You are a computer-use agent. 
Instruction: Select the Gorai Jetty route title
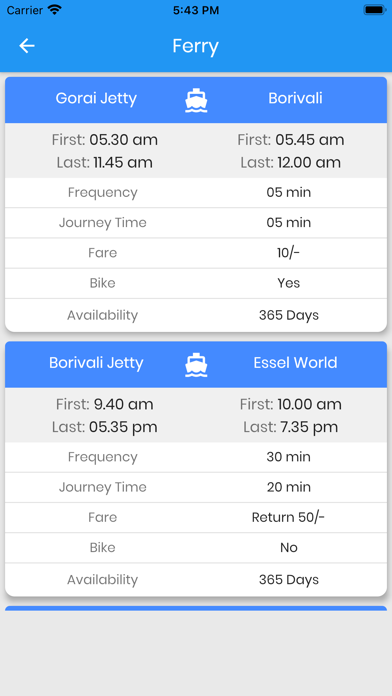tap(96, 98)
